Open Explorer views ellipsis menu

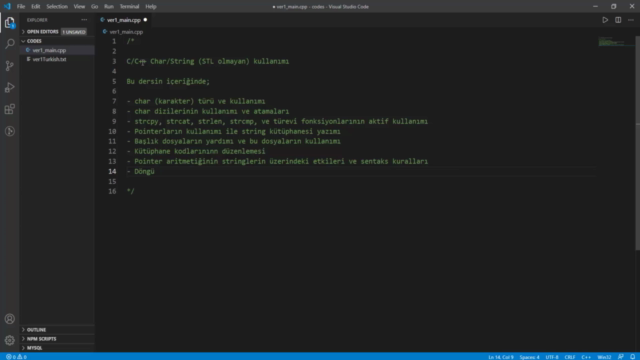pos(84,20)
